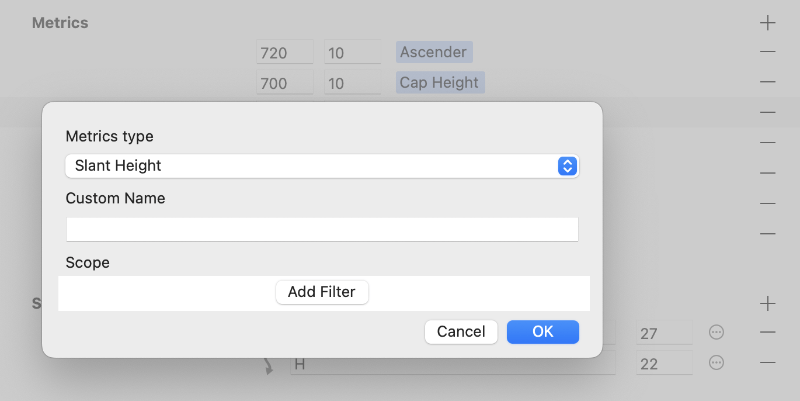The image size is (800, 401).
Task: Confirm the dialog with OK
Action: 543,332
